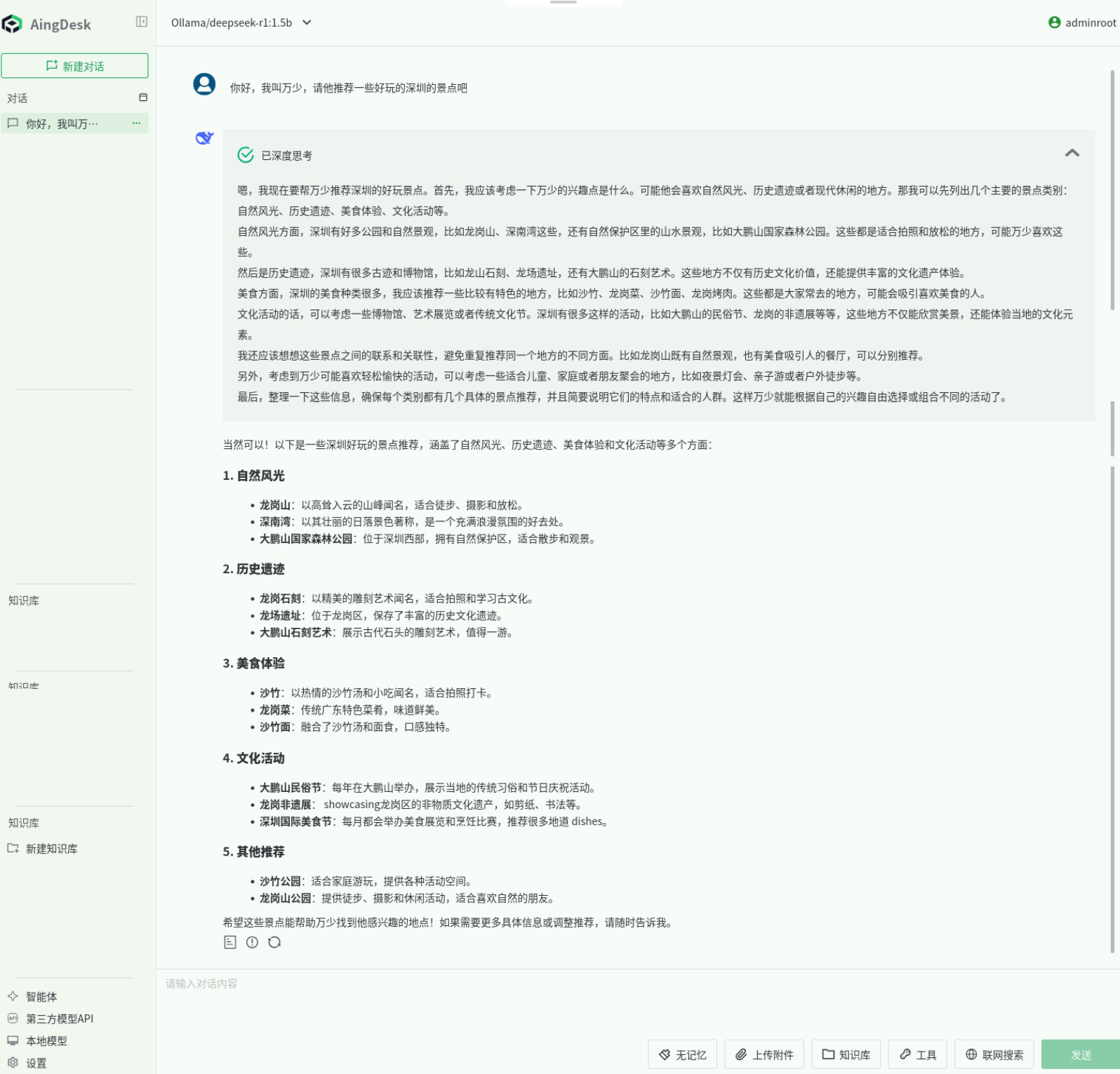Click the heading 5. 其他推荐
The height and width of the screenshot is (1074, 1120).
click(254, 852)
